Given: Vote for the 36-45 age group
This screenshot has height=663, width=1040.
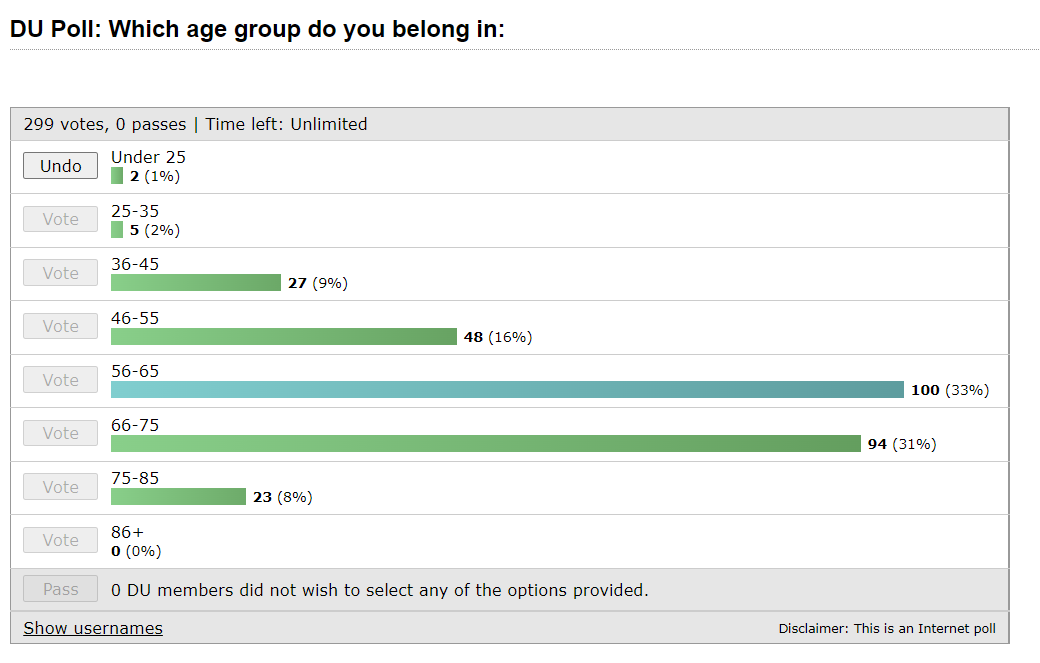Looking at the screenshot, I should 60,273.
